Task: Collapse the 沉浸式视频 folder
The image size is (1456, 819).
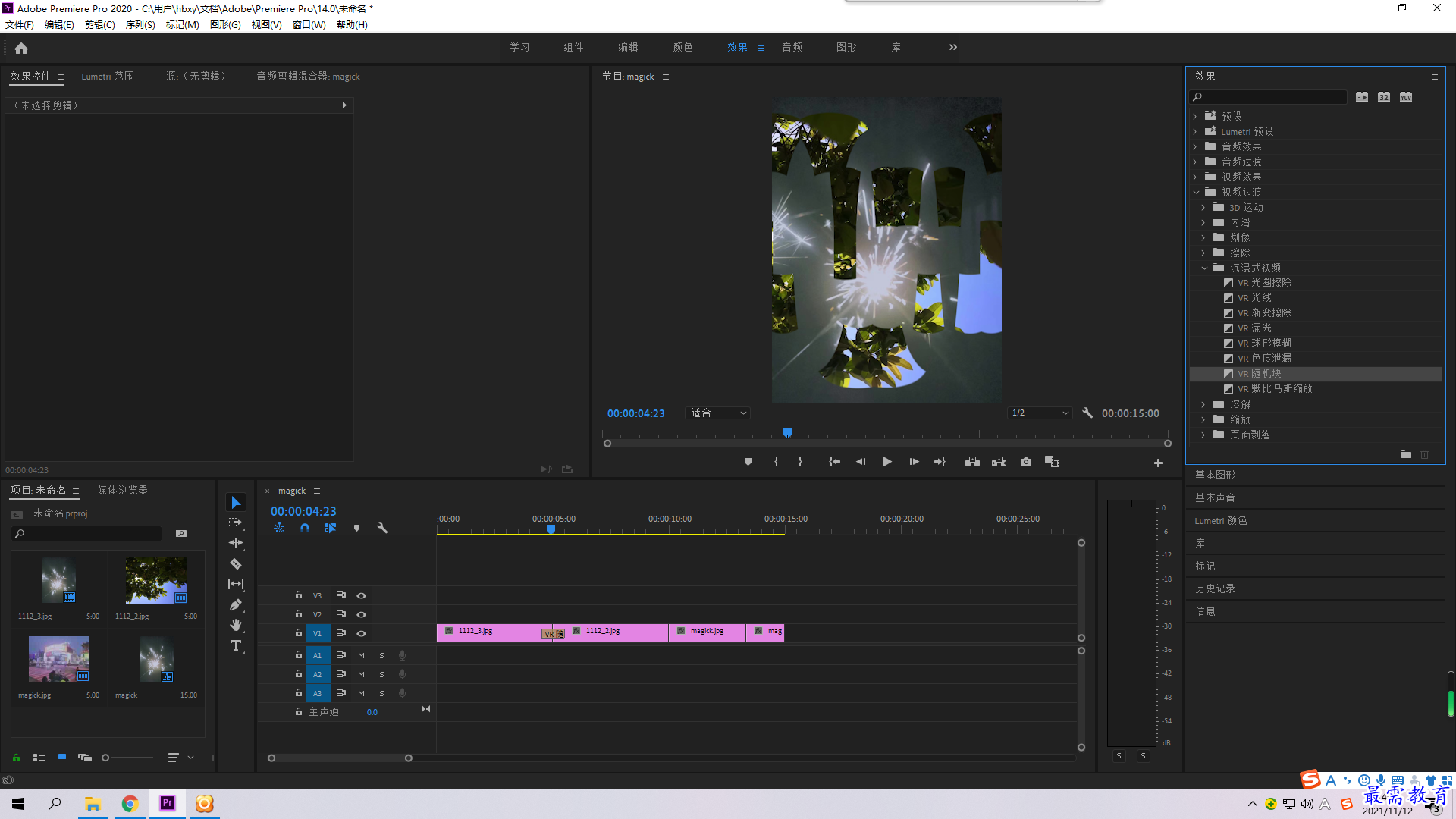Action: 1204,268
